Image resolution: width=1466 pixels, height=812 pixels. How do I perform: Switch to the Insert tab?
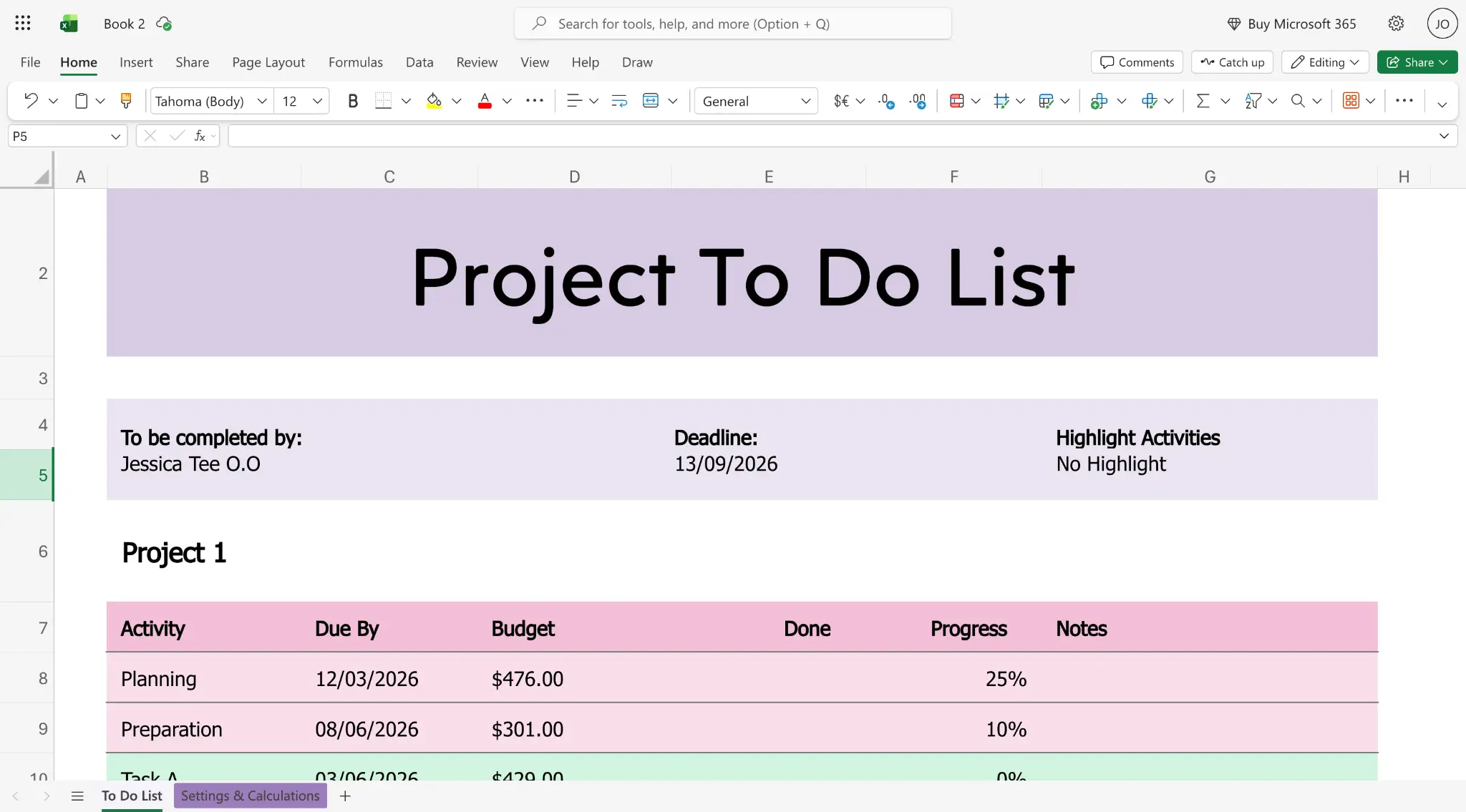136,62
